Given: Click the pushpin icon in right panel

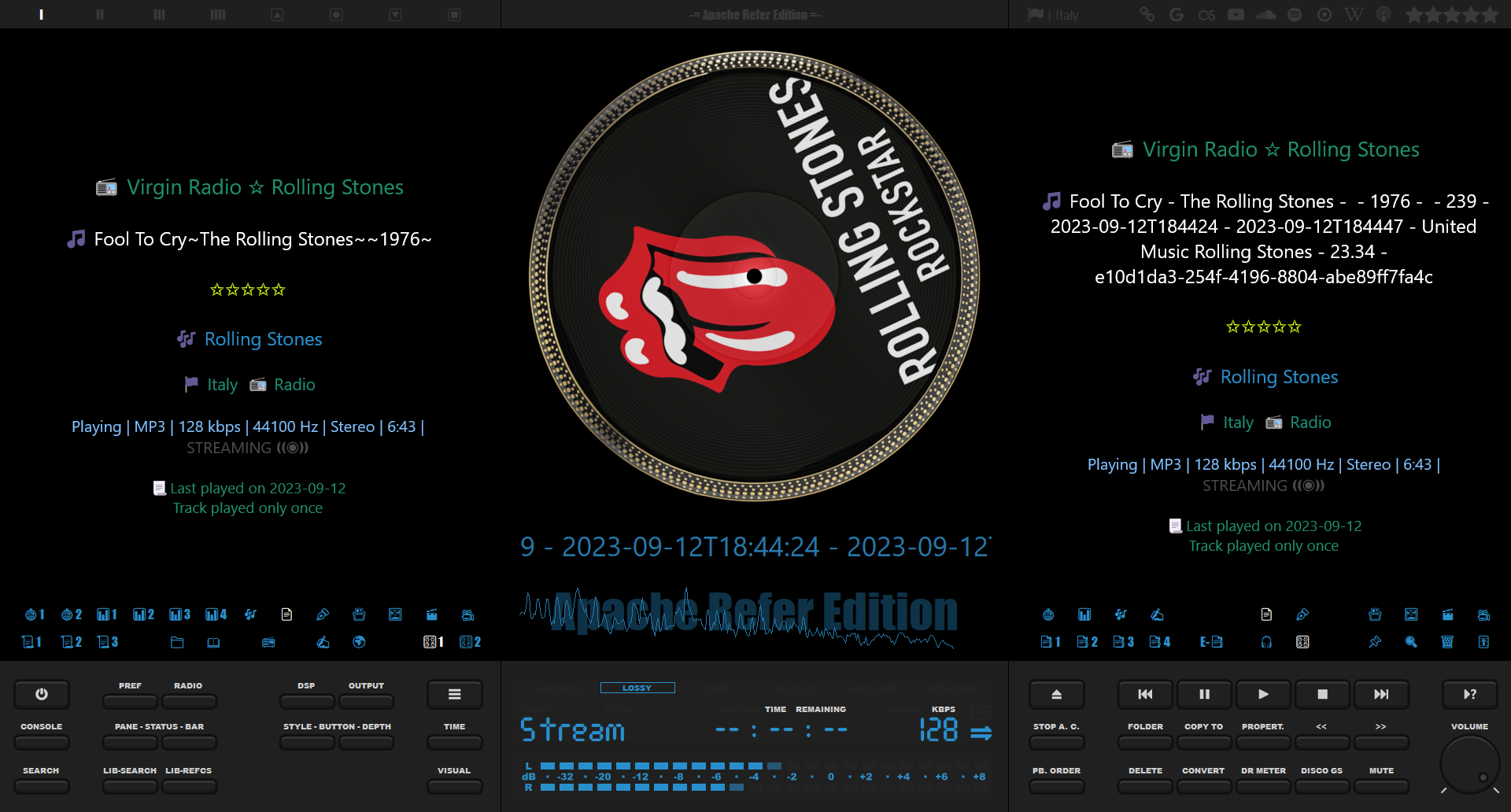Looking at the screenshot, I should pyautogui.click(x=1375, y=642).
